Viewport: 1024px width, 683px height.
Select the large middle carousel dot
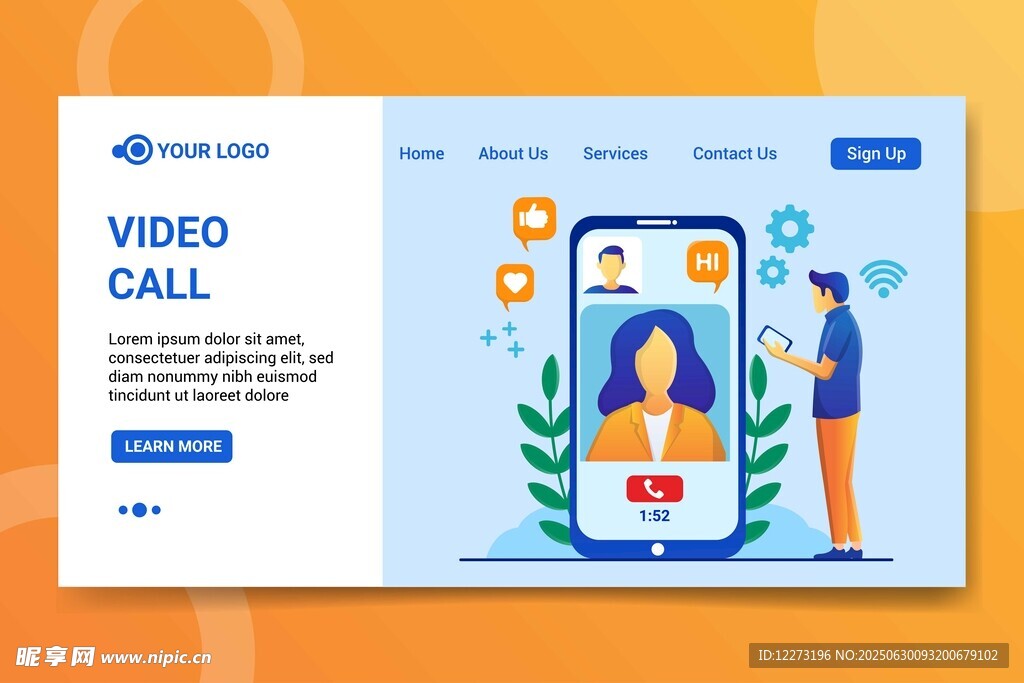pos(139,510)
